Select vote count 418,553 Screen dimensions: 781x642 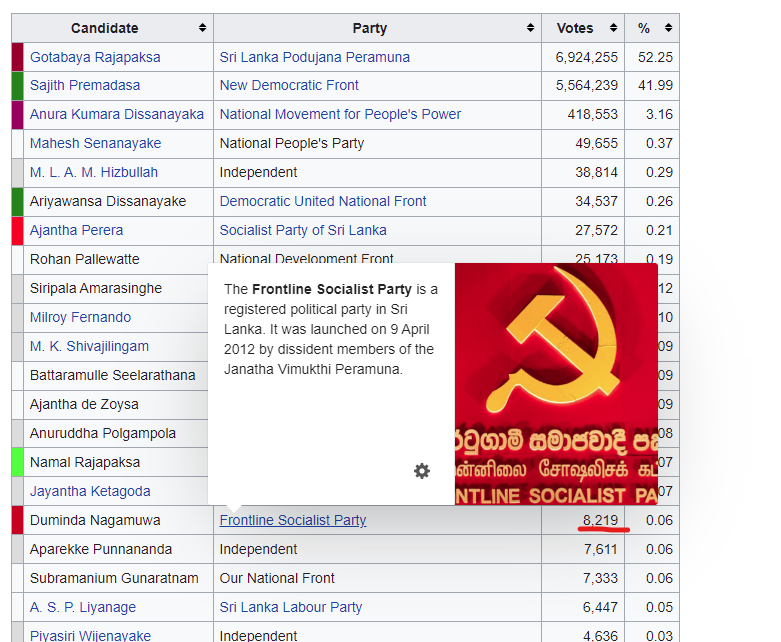pyautogui.click(x=592, y=114)
